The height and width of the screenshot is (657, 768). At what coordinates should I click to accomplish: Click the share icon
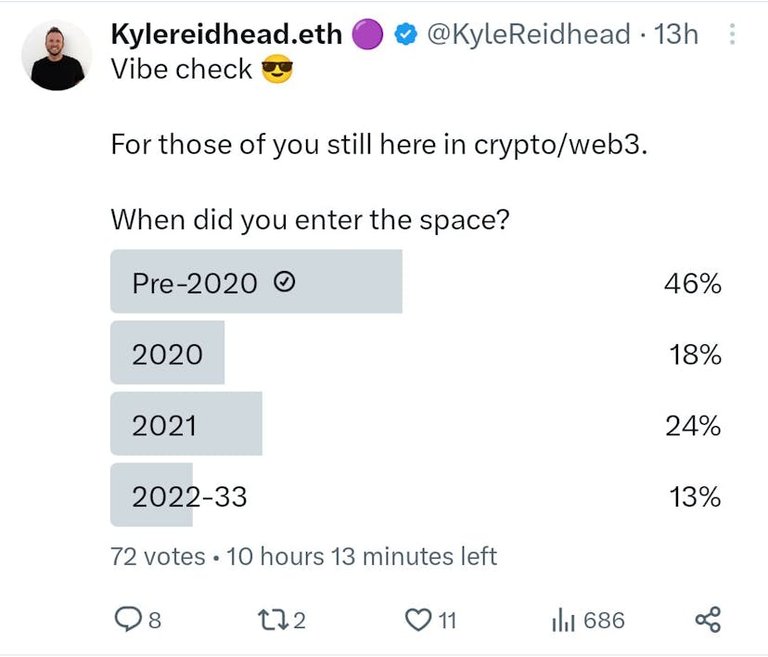click(x=708, y=620)
